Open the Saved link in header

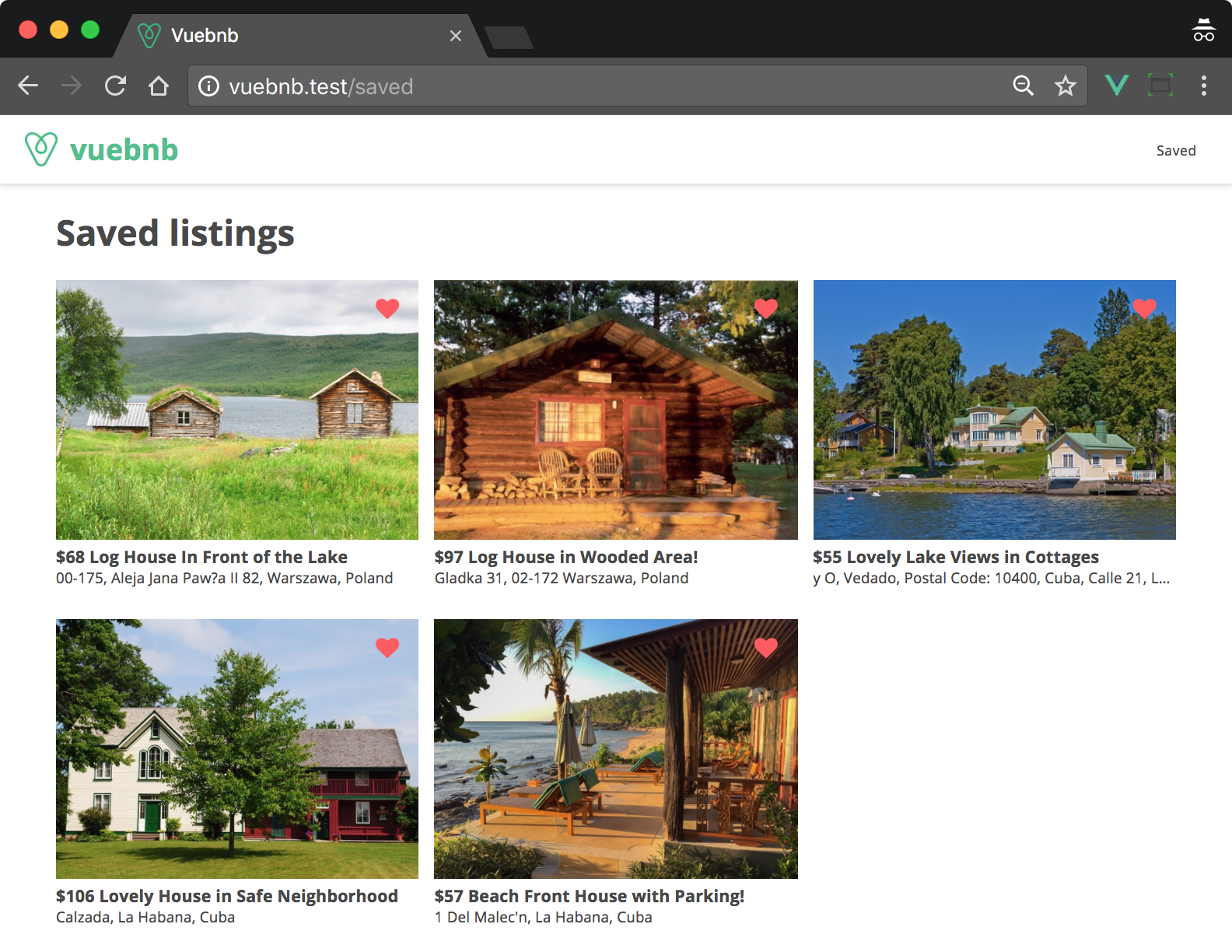click(1175, 151)
